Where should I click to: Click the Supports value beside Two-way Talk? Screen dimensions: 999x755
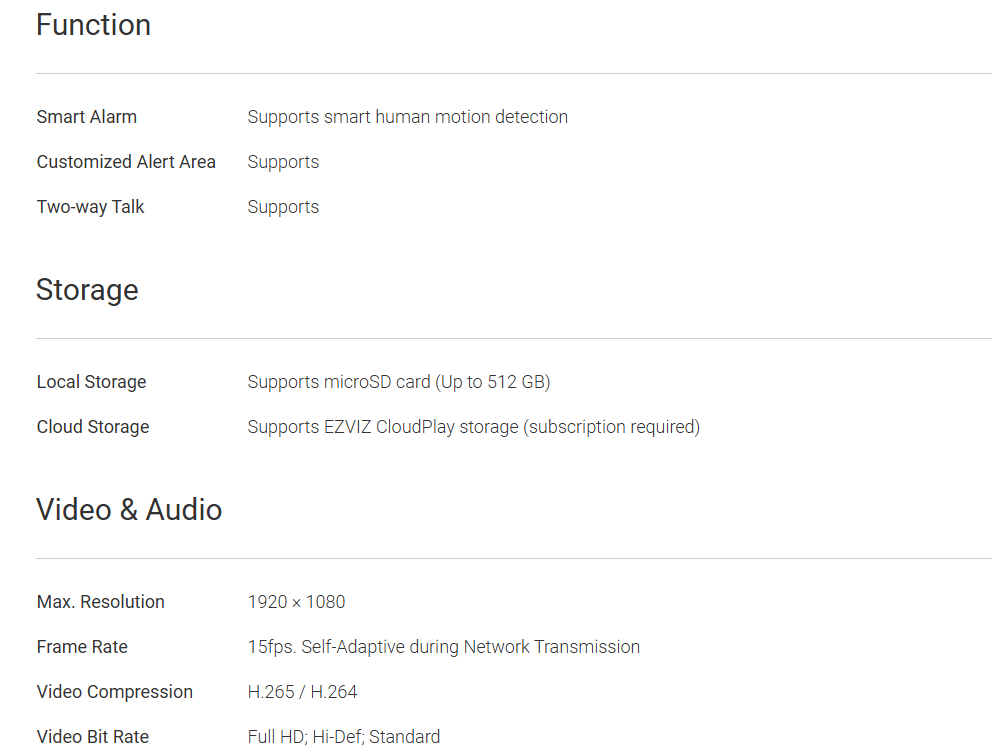(283, 207)
